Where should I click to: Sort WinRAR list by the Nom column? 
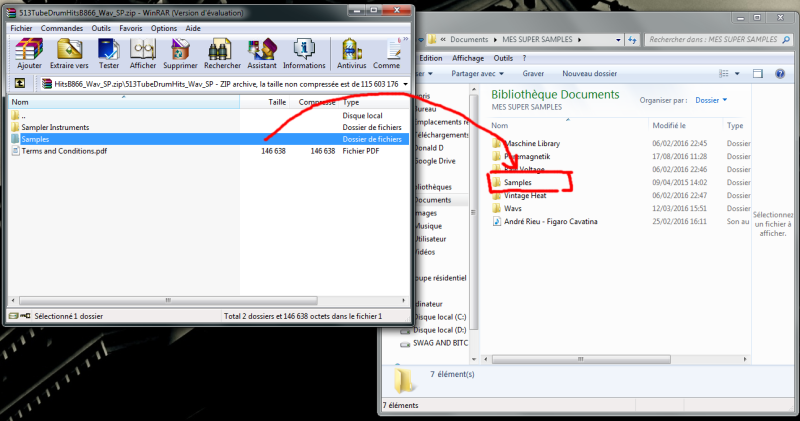[x=124, y=102]
